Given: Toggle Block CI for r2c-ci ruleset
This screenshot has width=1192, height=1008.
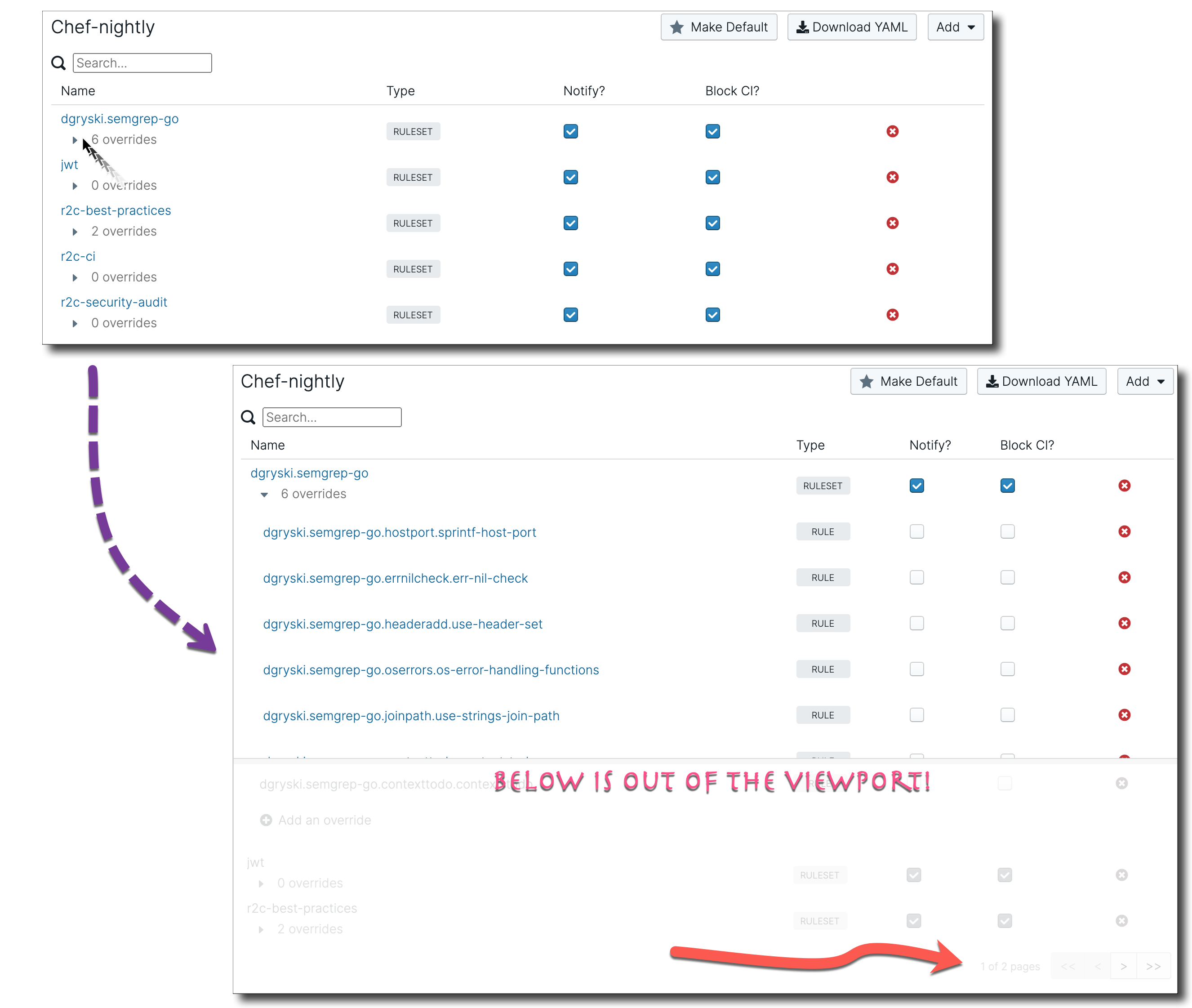Looking at the screenshot, I should [x=712, y=268].
